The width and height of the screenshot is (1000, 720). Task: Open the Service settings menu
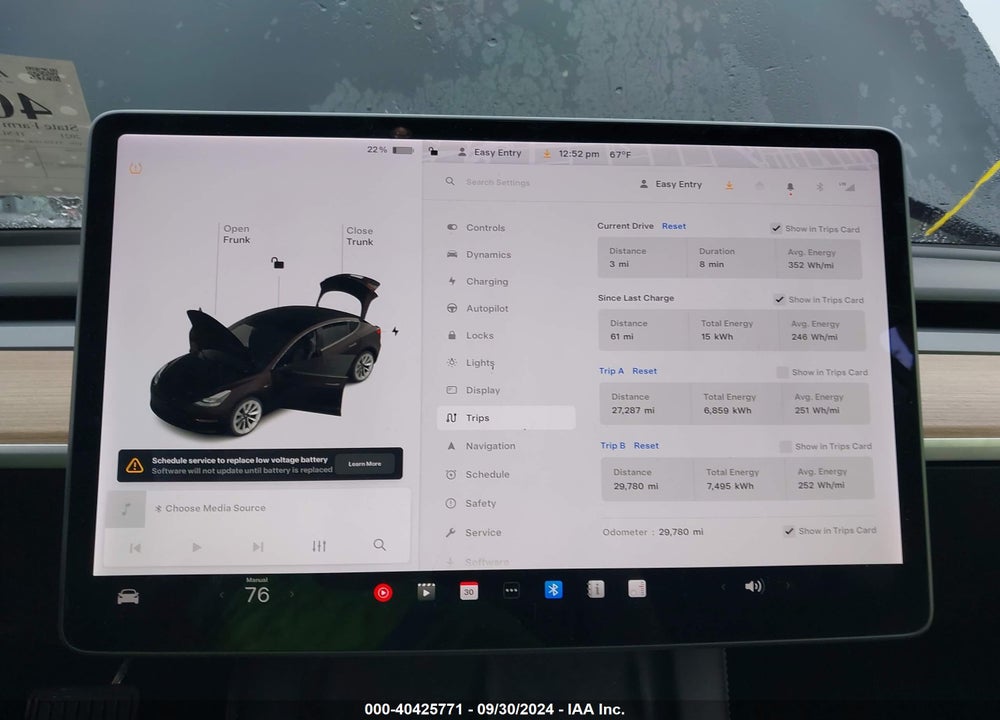(473, 533)
